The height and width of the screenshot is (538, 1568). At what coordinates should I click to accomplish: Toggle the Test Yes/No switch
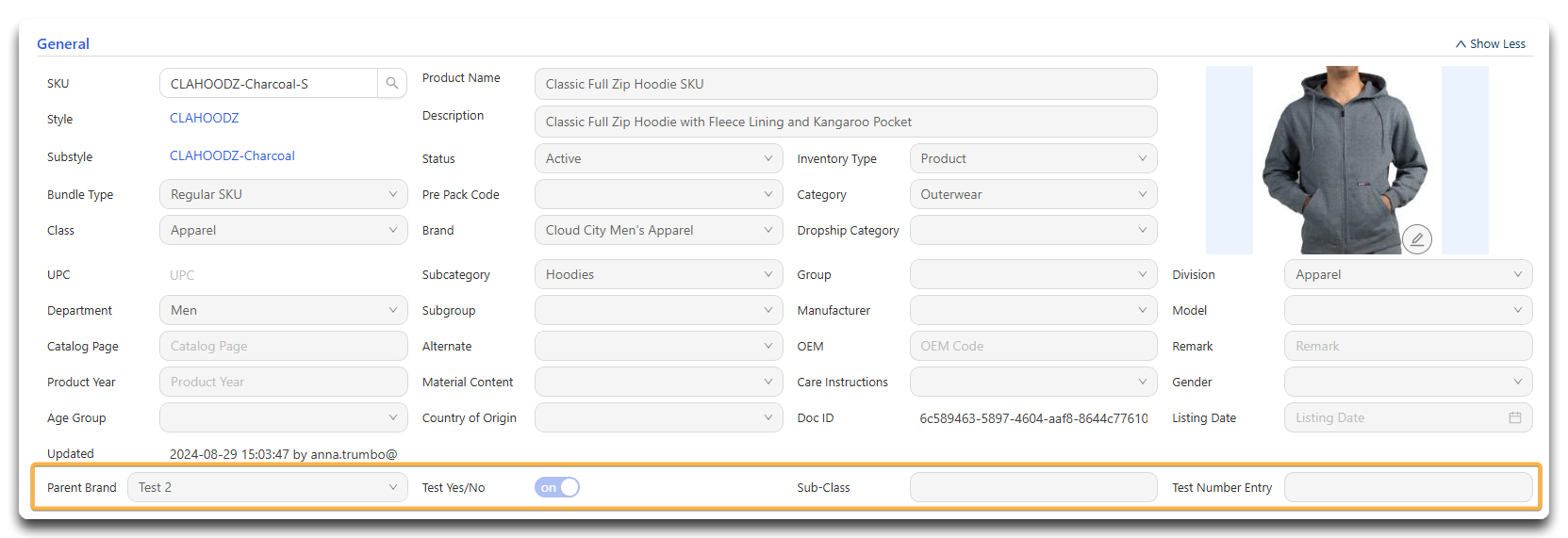click(x=556, y=487)
